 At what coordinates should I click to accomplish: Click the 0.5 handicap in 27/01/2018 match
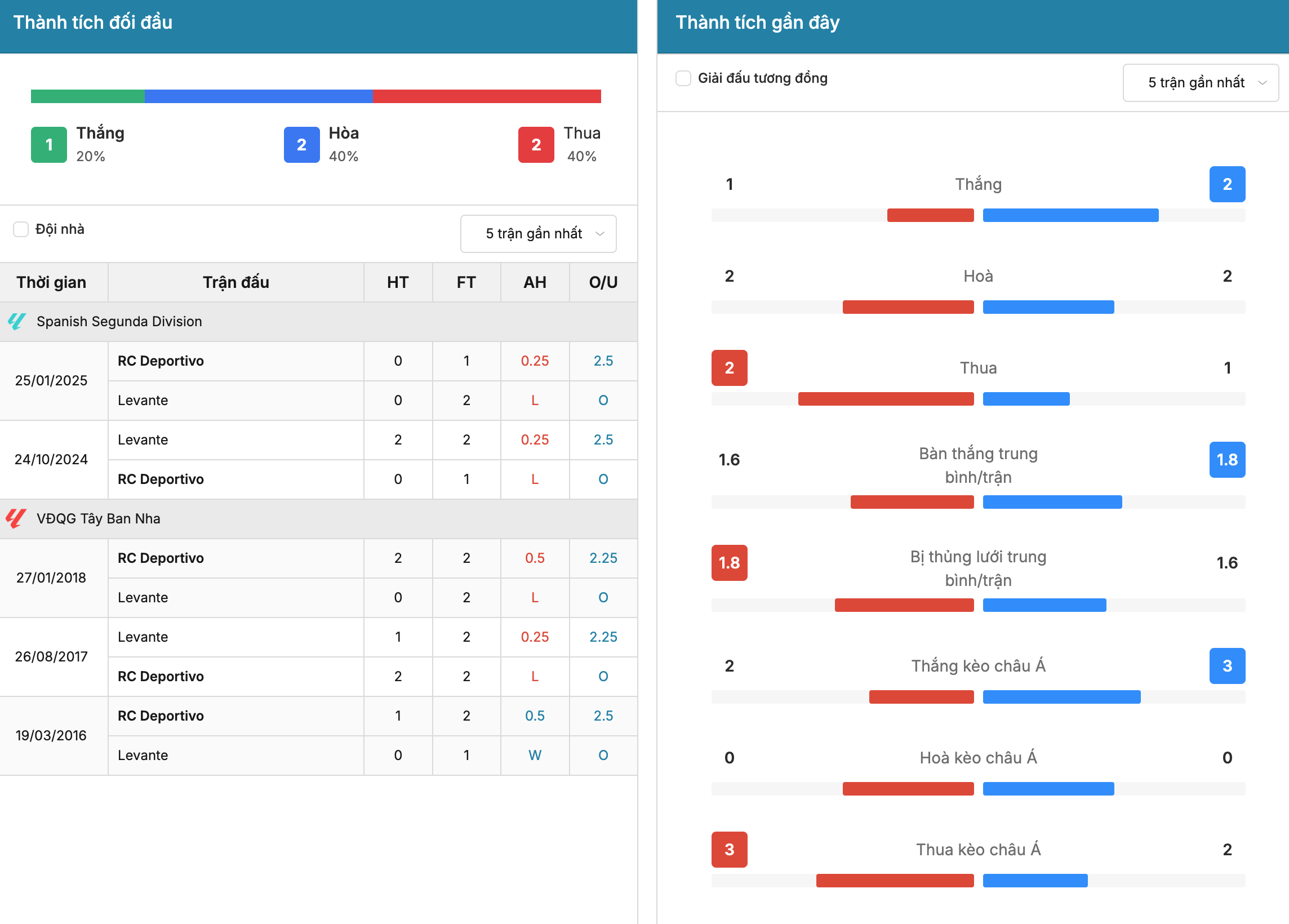click(x=535, y=558)
